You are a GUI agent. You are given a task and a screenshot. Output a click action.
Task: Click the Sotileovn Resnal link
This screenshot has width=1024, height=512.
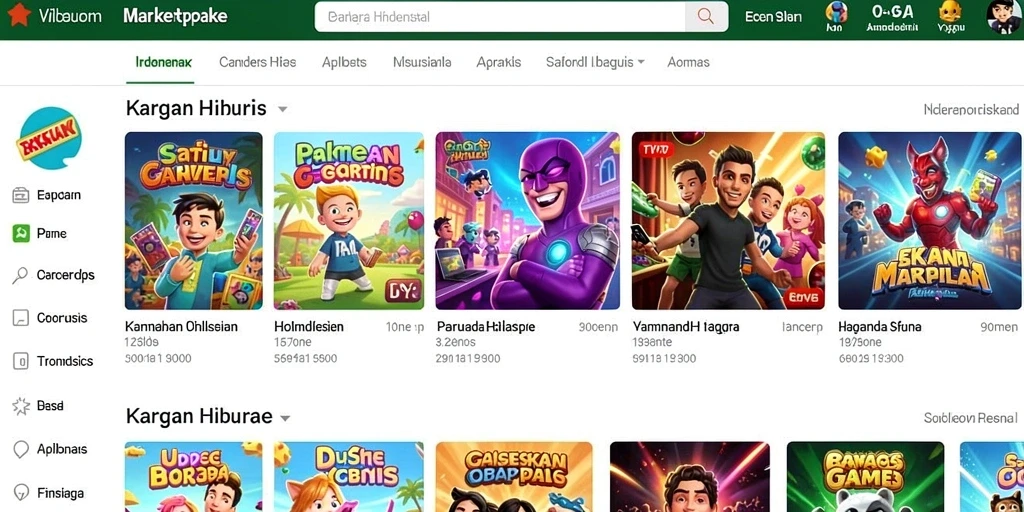(x=970, y=418)
